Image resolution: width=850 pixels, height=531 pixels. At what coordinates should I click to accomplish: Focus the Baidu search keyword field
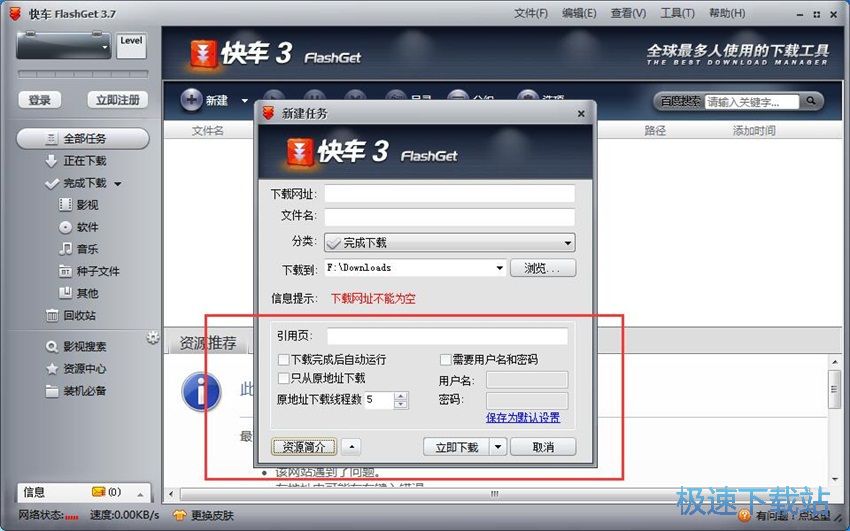(752, 101)
